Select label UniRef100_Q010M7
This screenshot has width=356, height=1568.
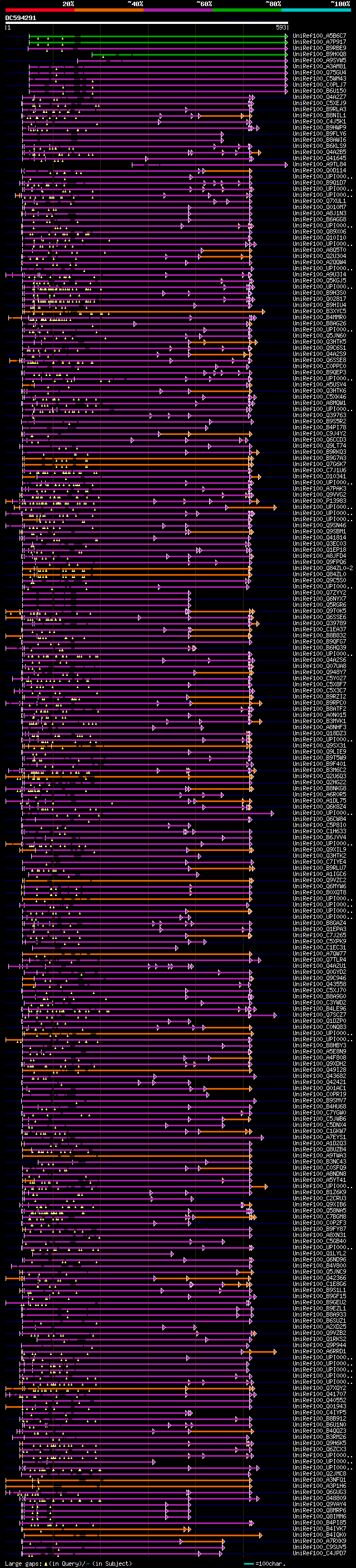(x=319, y=207)
